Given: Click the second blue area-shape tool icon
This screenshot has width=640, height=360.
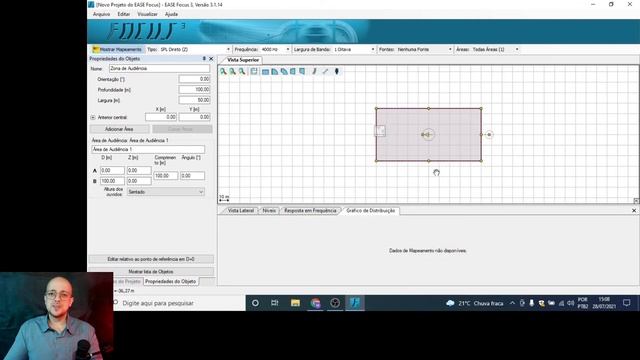Looking at the screenshot, I should click(274, 71).
